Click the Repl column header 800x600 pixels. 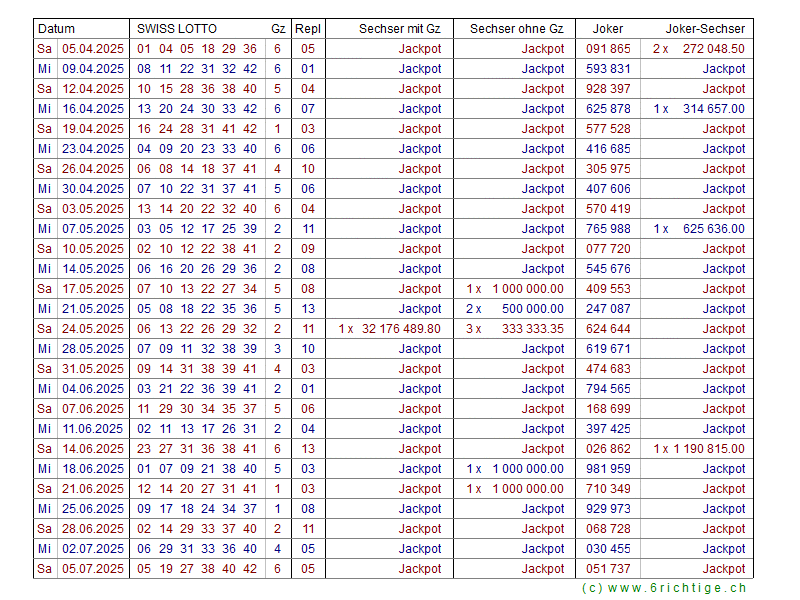coord(308,29)
